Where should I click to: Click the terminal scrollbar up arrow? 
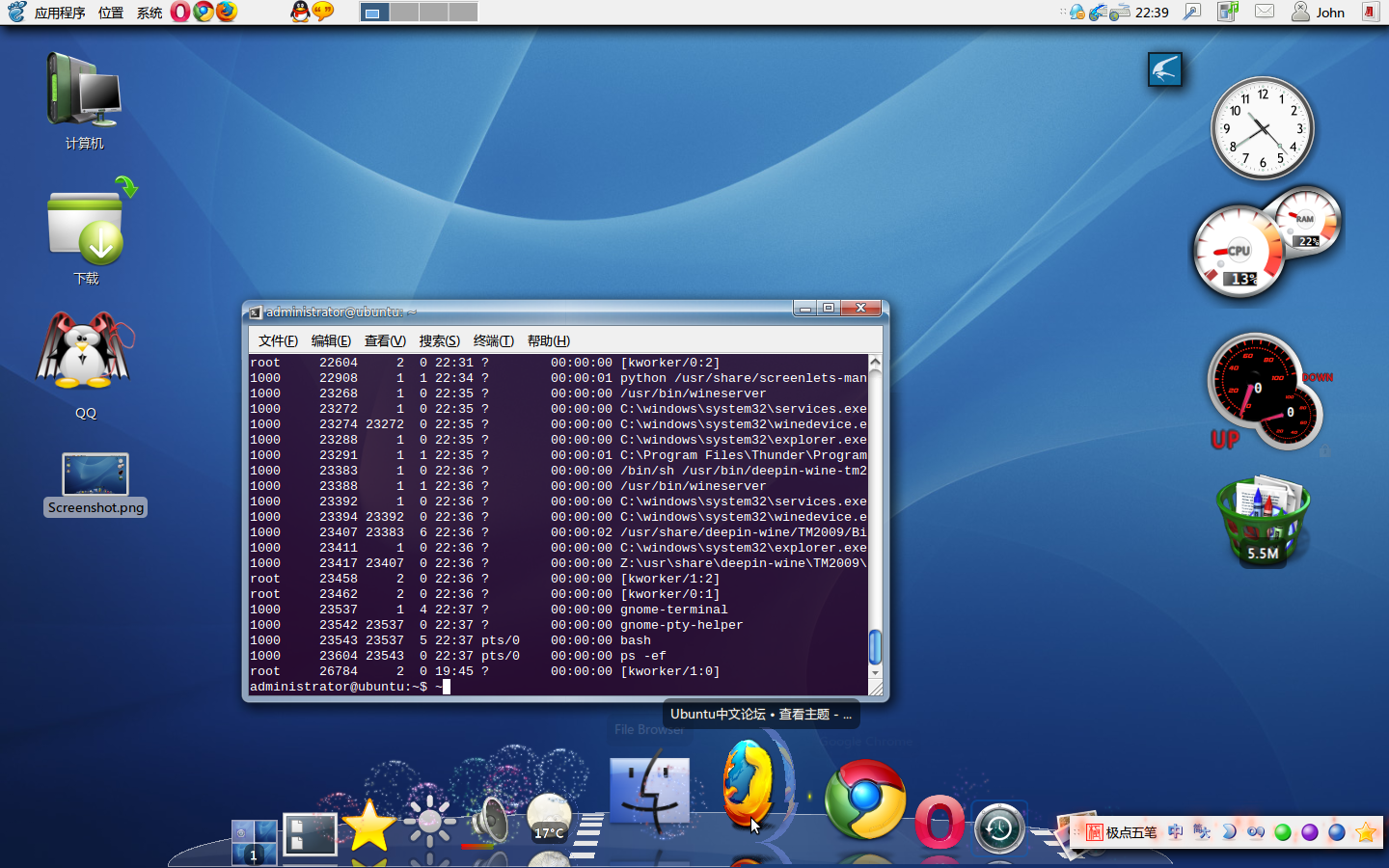pos(875,363)
